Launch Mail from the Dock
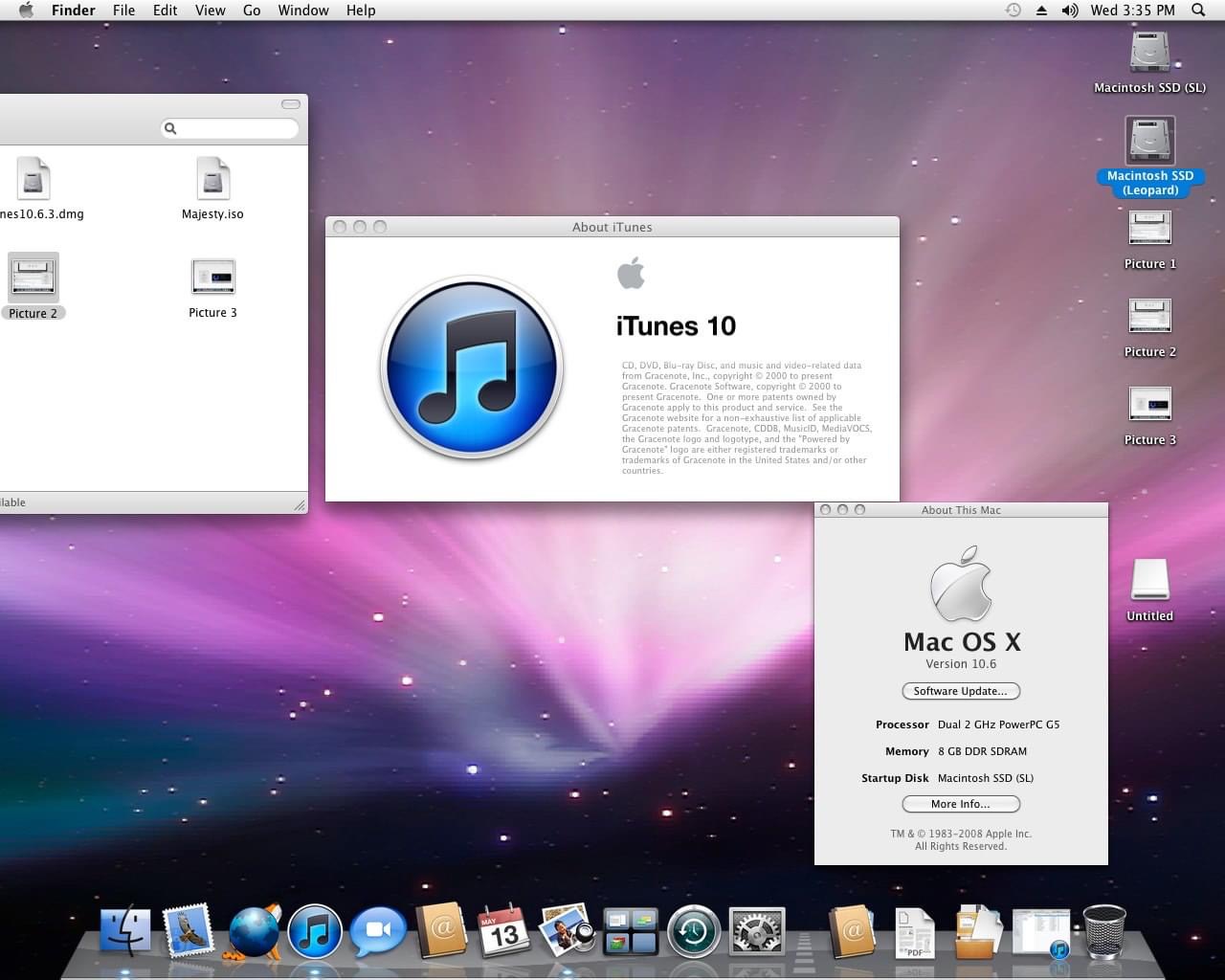Screen dimensions: 1225x980 coord(188,931)
